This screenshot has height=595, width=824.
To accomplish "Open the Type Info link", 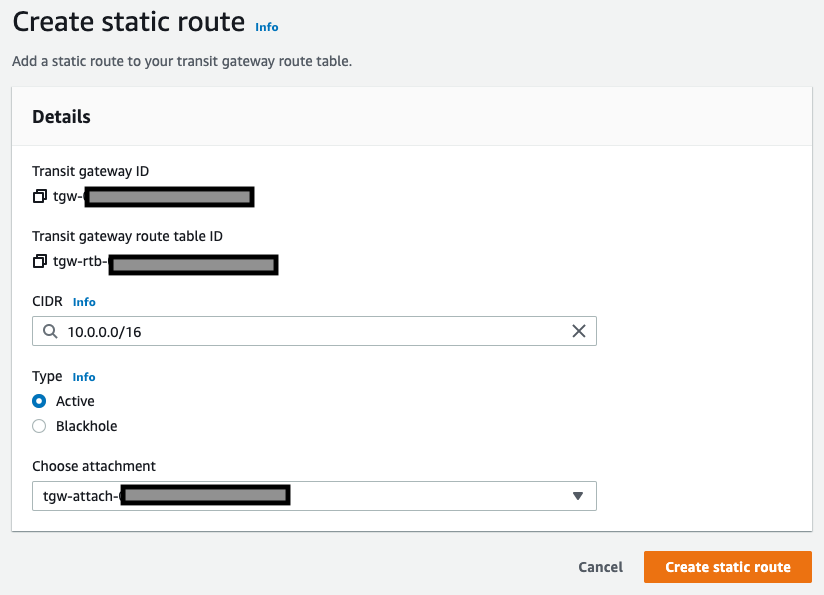I will pyautogui.click(x=83, y=377).
